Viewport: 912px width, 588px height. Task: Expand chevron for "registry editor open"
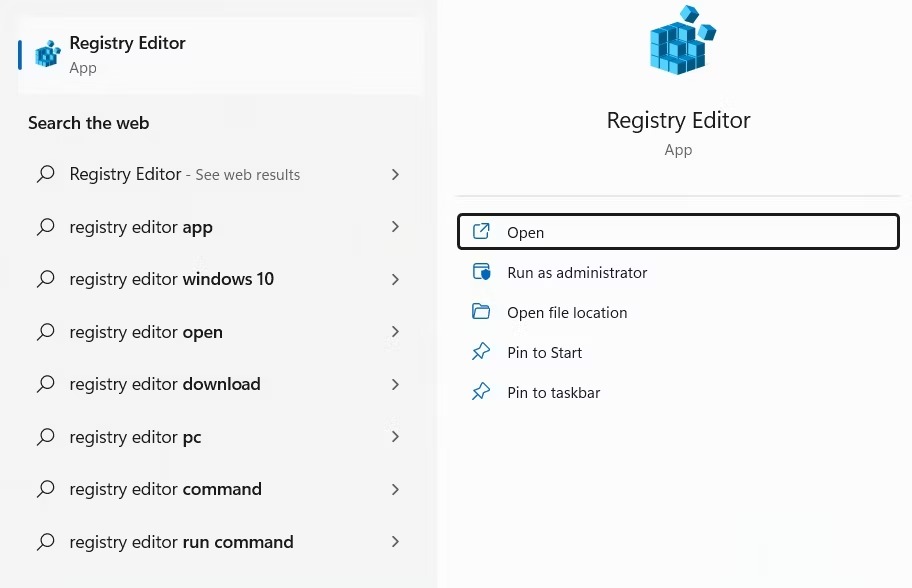(x=396, y=332)
